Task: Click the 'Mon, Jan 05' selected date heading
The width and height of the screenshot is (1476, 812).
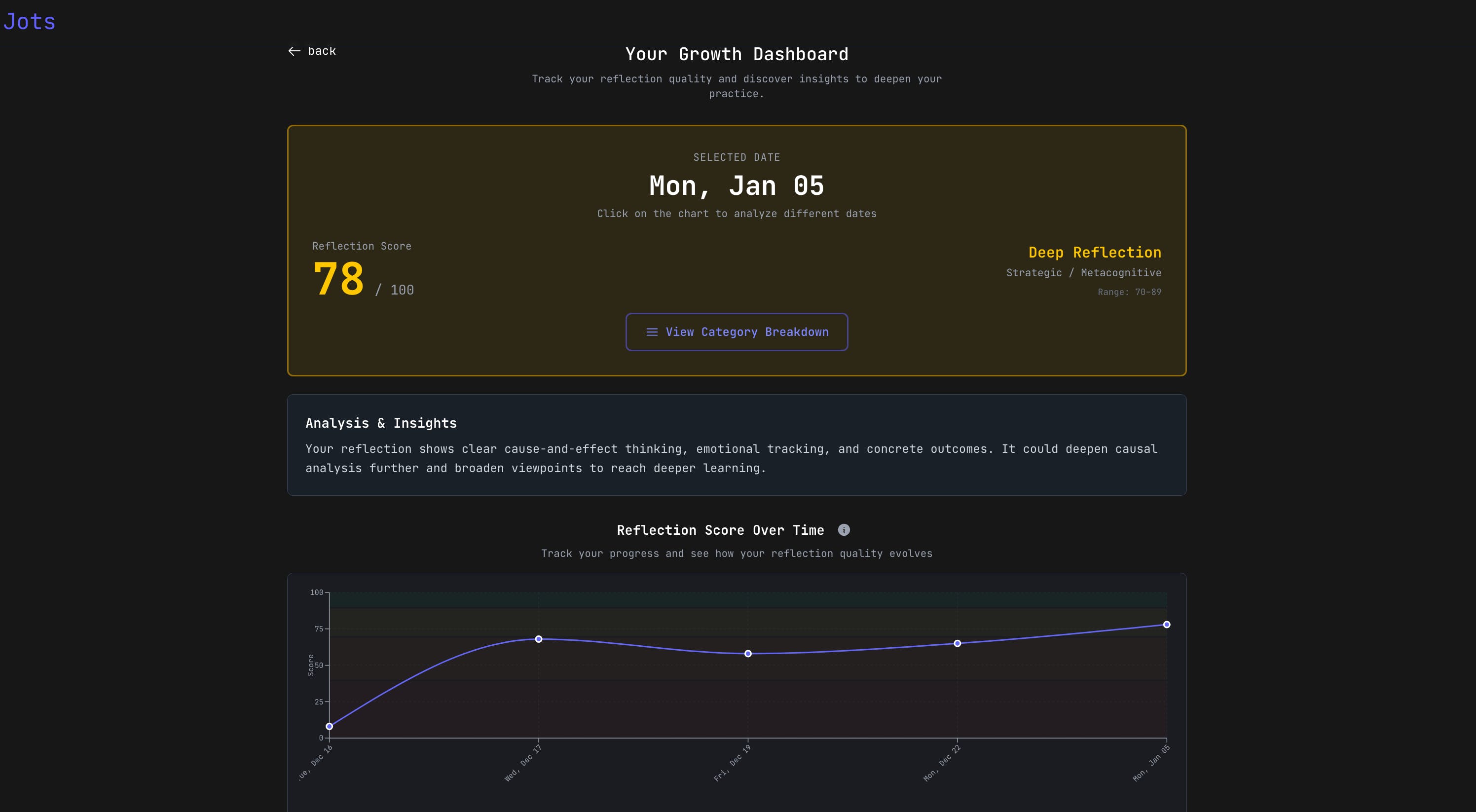Action: (737, 185)
